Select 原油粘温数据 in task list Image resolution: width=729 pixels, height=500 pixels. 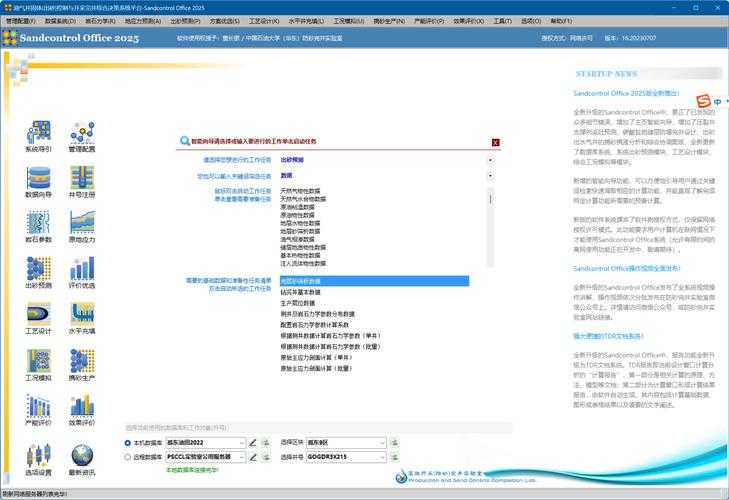tap(297, 207)
